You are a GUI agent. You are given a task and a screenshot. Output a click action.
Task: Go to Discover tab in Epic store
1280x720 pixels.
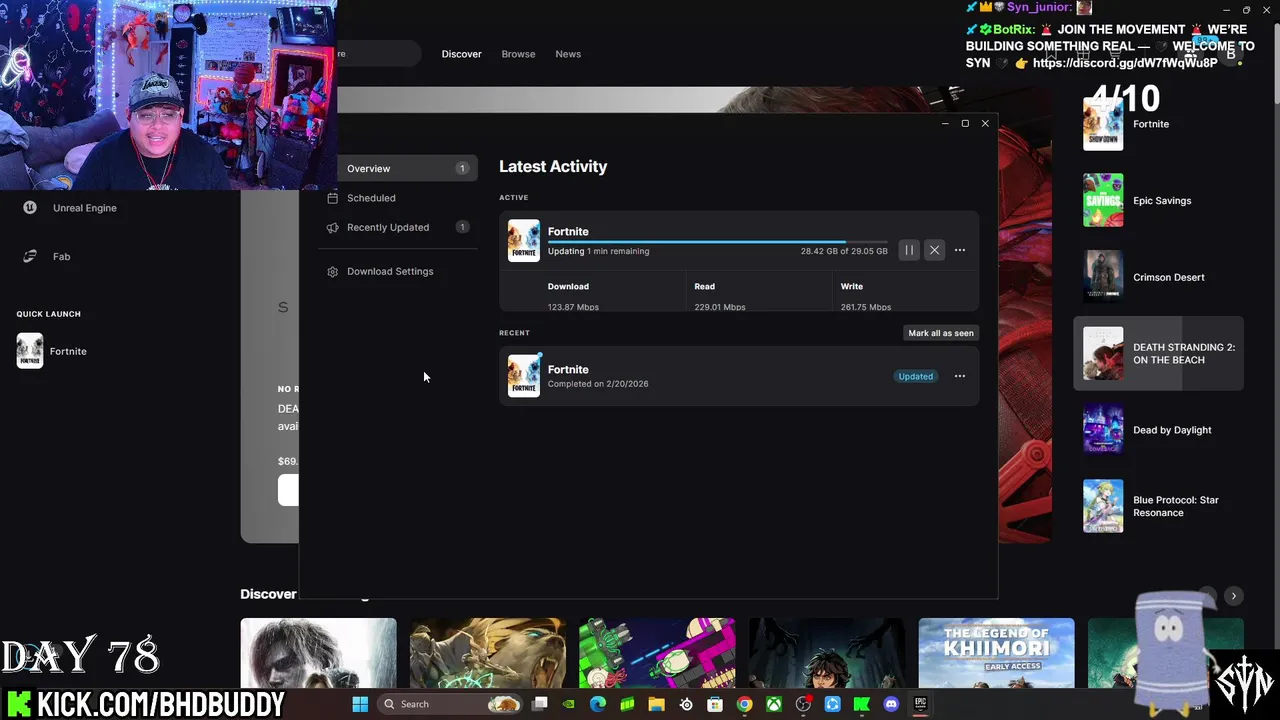click(x=461, y=54)
